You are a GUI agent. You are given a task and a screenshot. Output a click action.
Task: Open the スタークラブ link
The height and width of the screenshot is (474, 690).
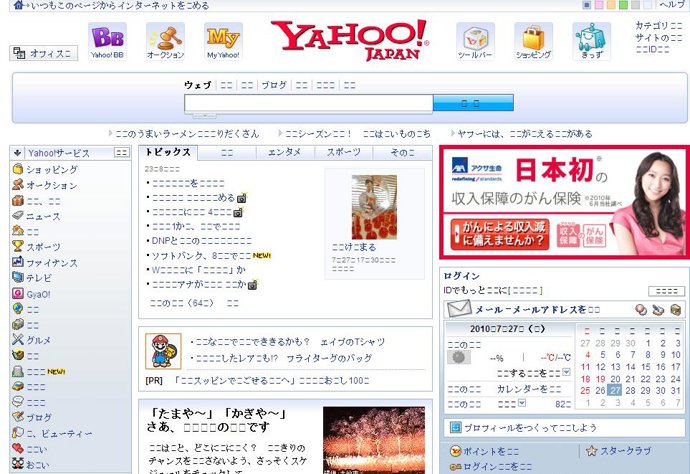coord(625,451)
